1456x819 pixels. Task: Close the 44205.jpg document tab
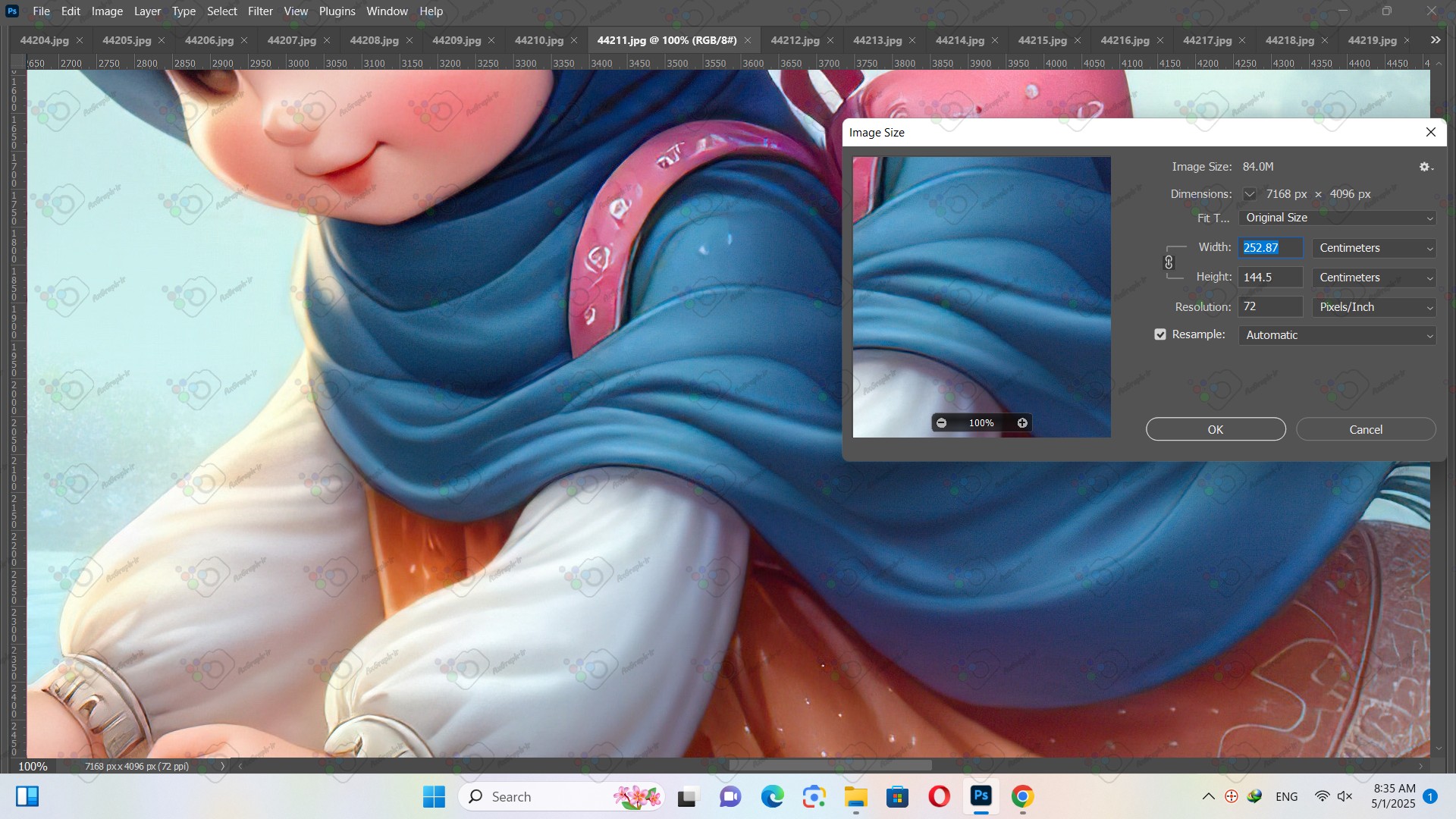click(x=162, y=40)
